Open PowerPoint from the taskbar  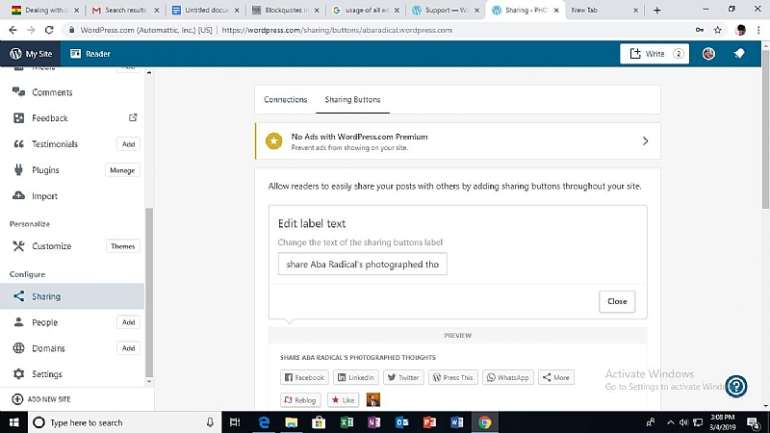tap(429, 422)
